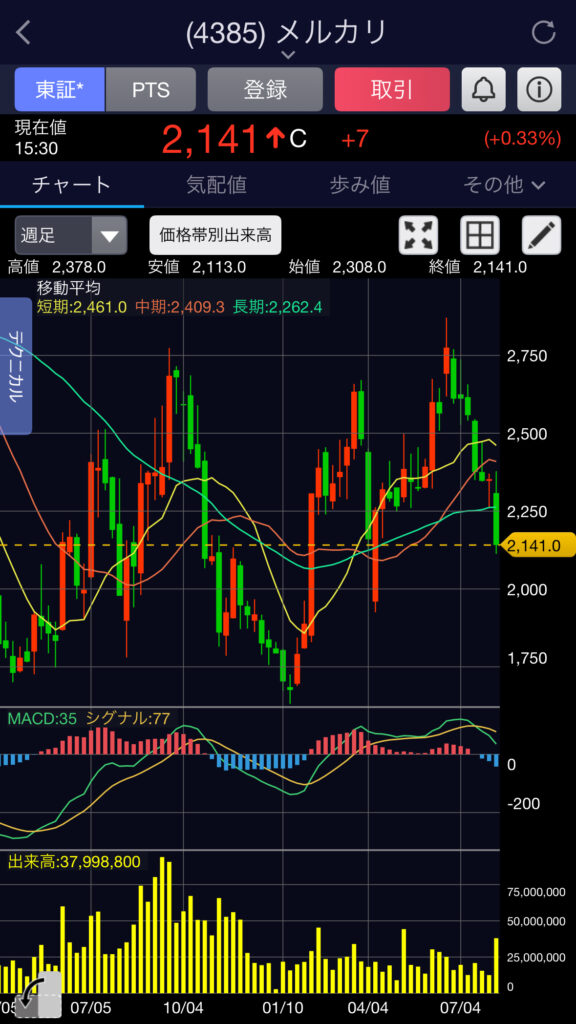Tap the 07/05 date axis label
576x1024 pixels.
(90, 1007)
